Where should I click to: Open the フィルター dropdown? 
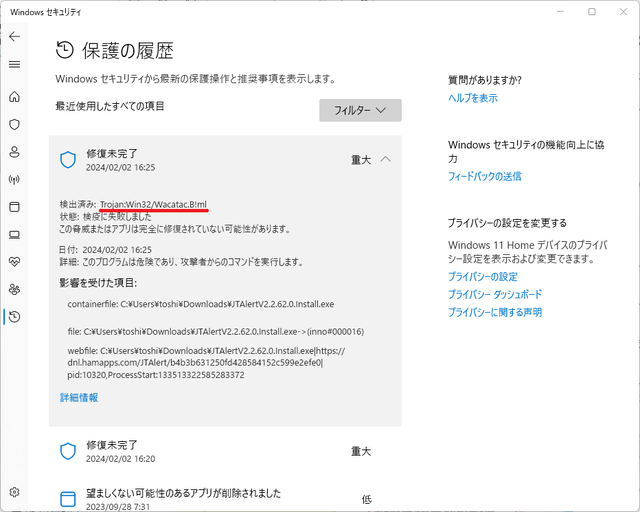click(360, 110)
